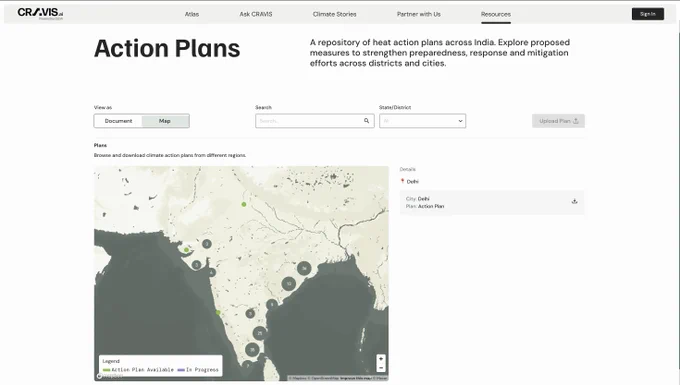Screen dimensions: 680x385
Task: Switch view to Document
Action: [x=118, y=121]
